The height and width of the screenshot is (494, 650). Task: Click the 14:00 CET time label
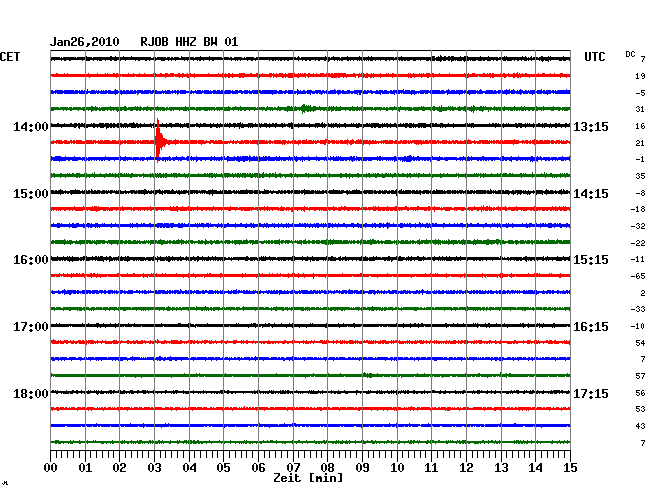point(31,126)
